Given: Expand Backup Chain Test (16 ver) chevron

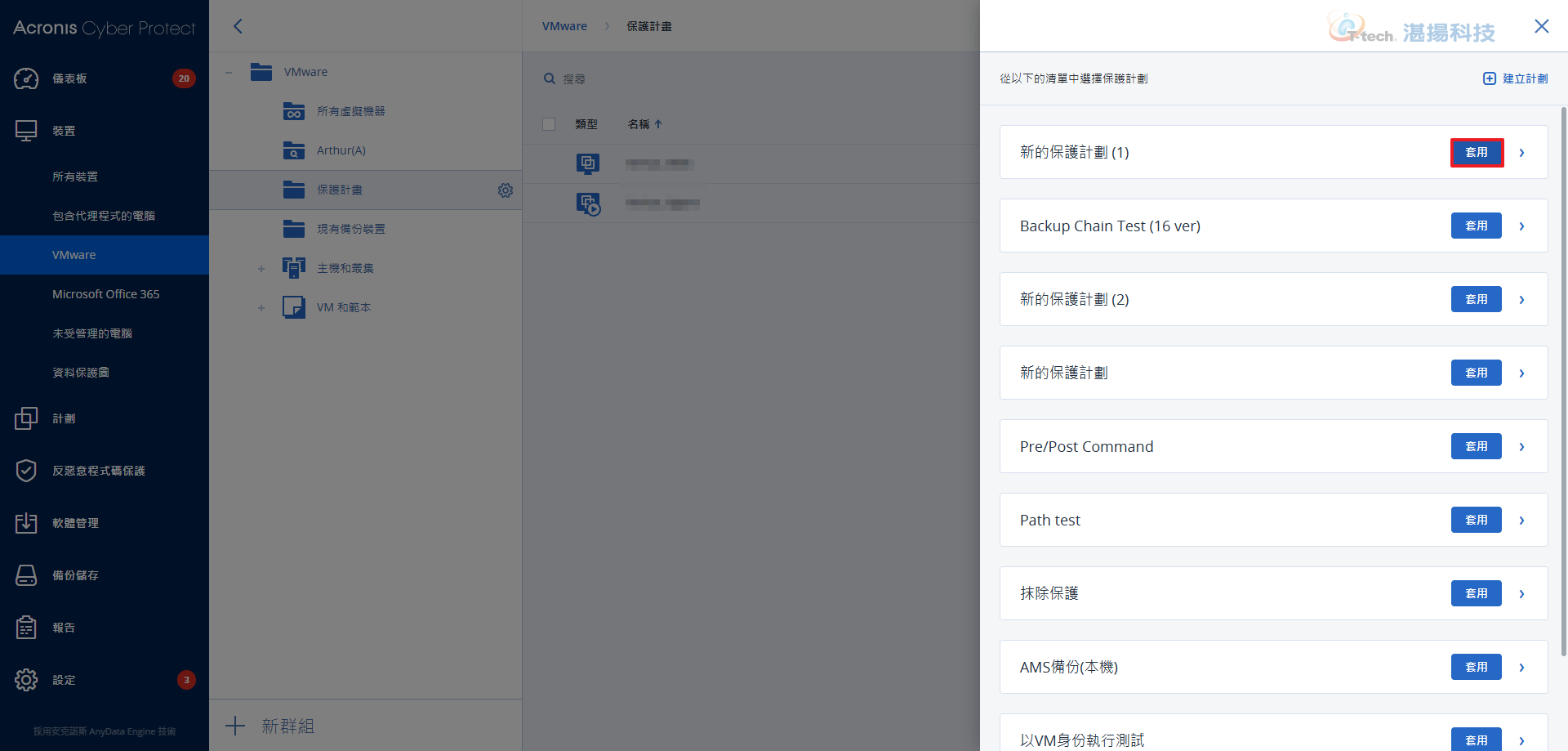Looking at the screenshot, I should point(1522,226).
